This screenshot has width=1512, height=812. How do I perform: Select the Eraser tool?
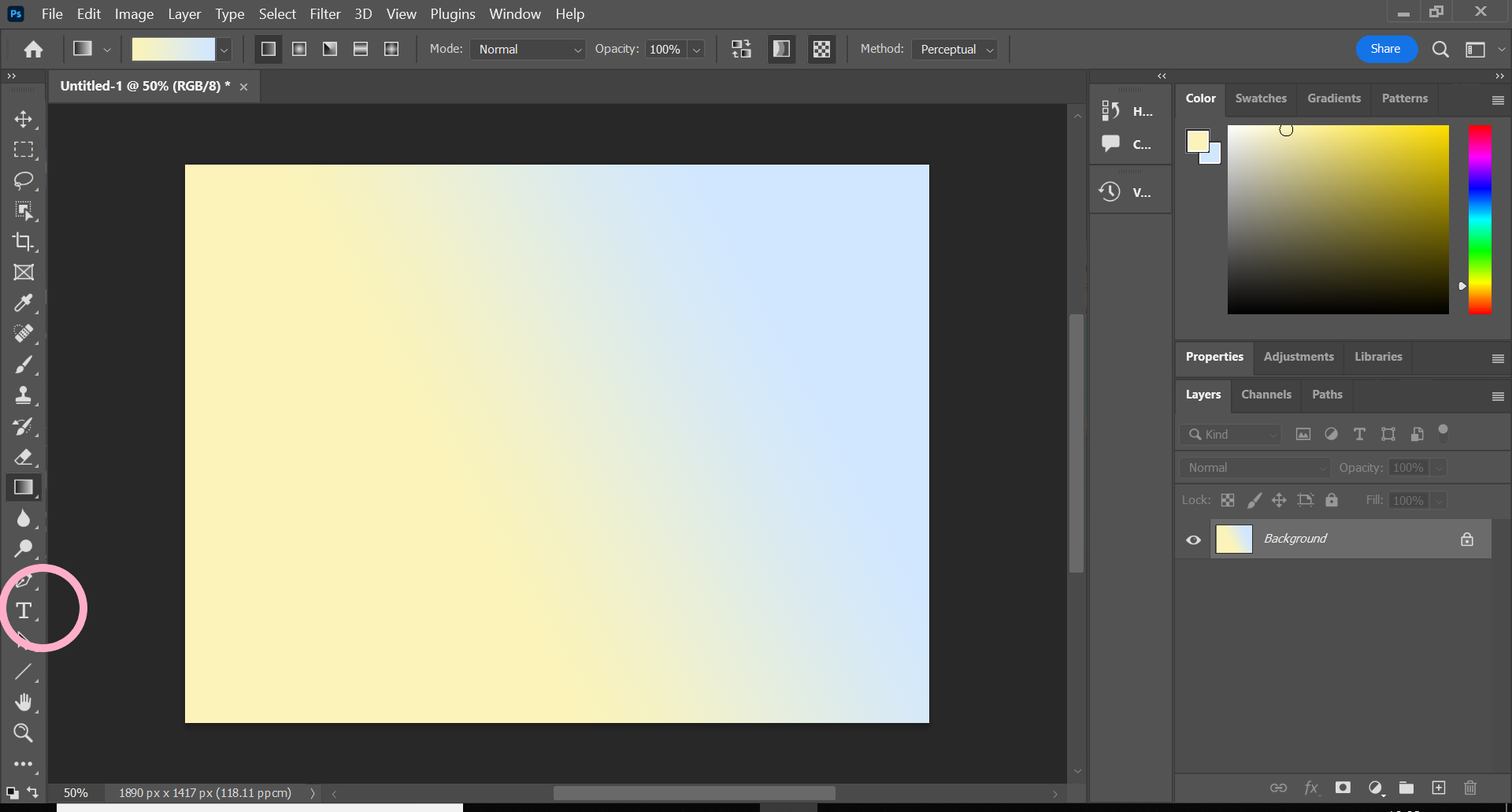24,457
